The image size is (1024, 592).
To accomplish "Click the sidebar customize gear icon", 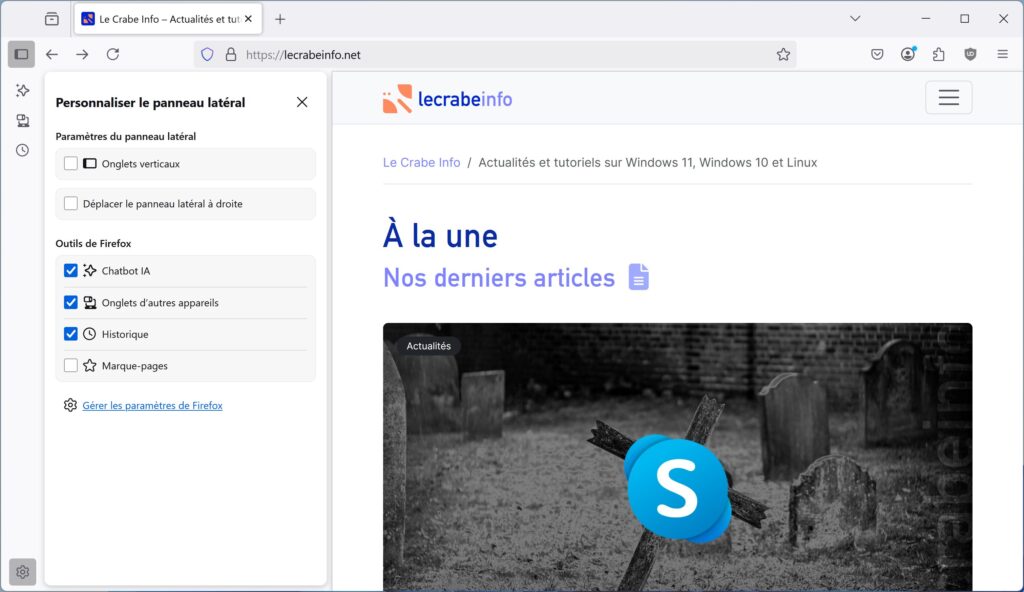I will coord(23,572).
